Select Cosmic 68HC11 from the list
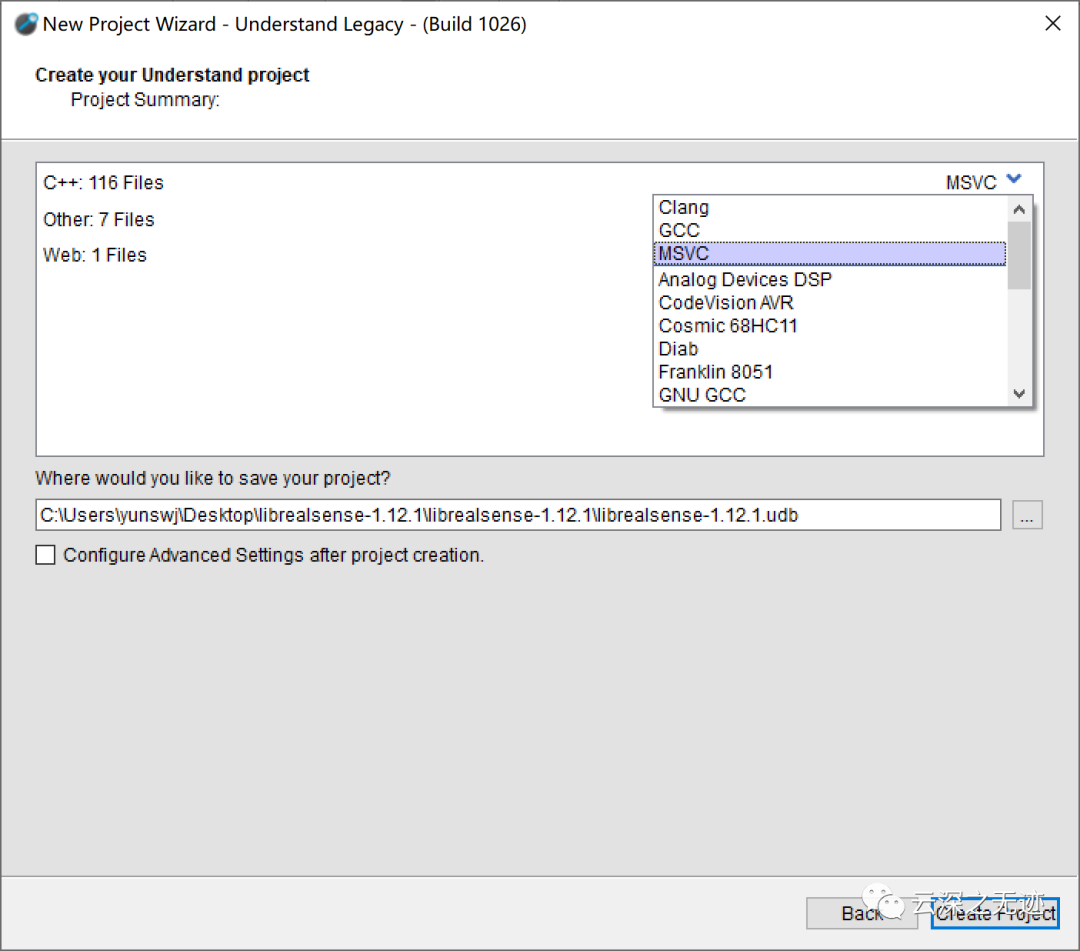This screenshot has width=1080, height=951. click(728, 326)
